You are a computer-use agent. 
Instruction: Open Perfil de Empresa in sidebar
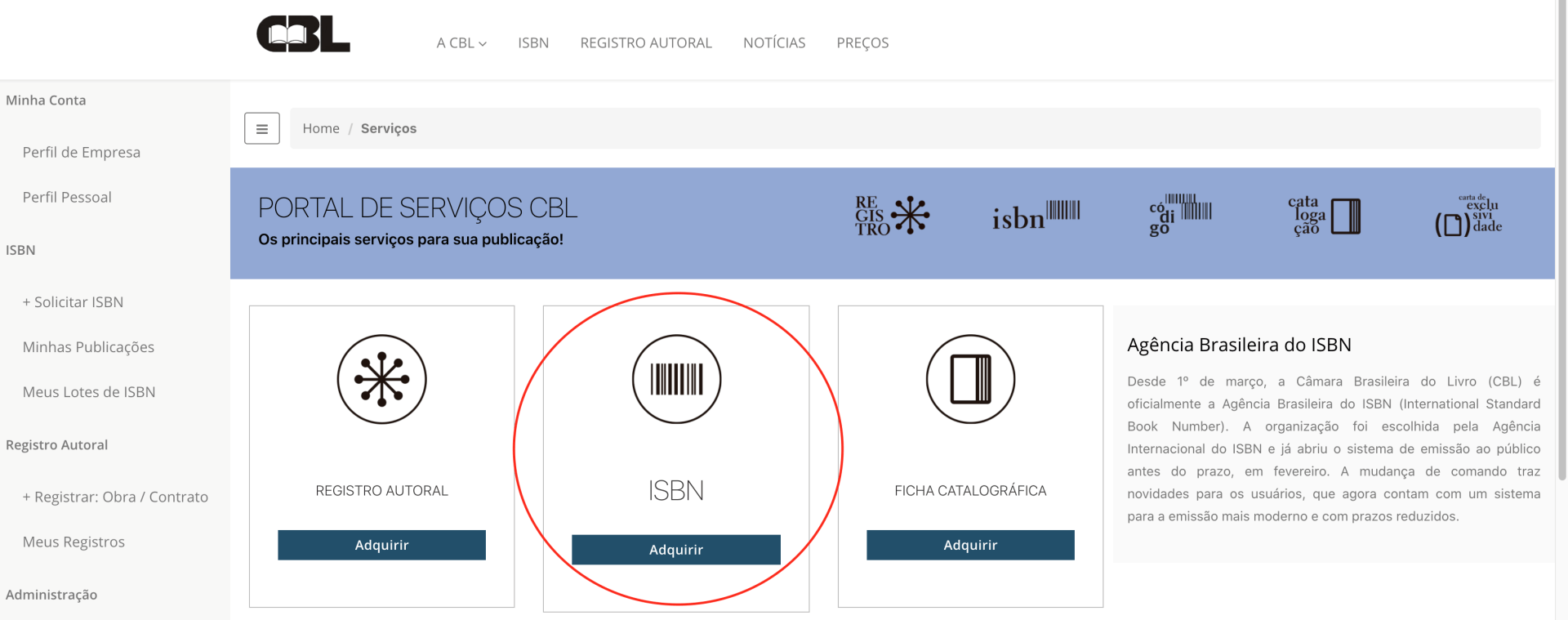[x=82, y=152]
